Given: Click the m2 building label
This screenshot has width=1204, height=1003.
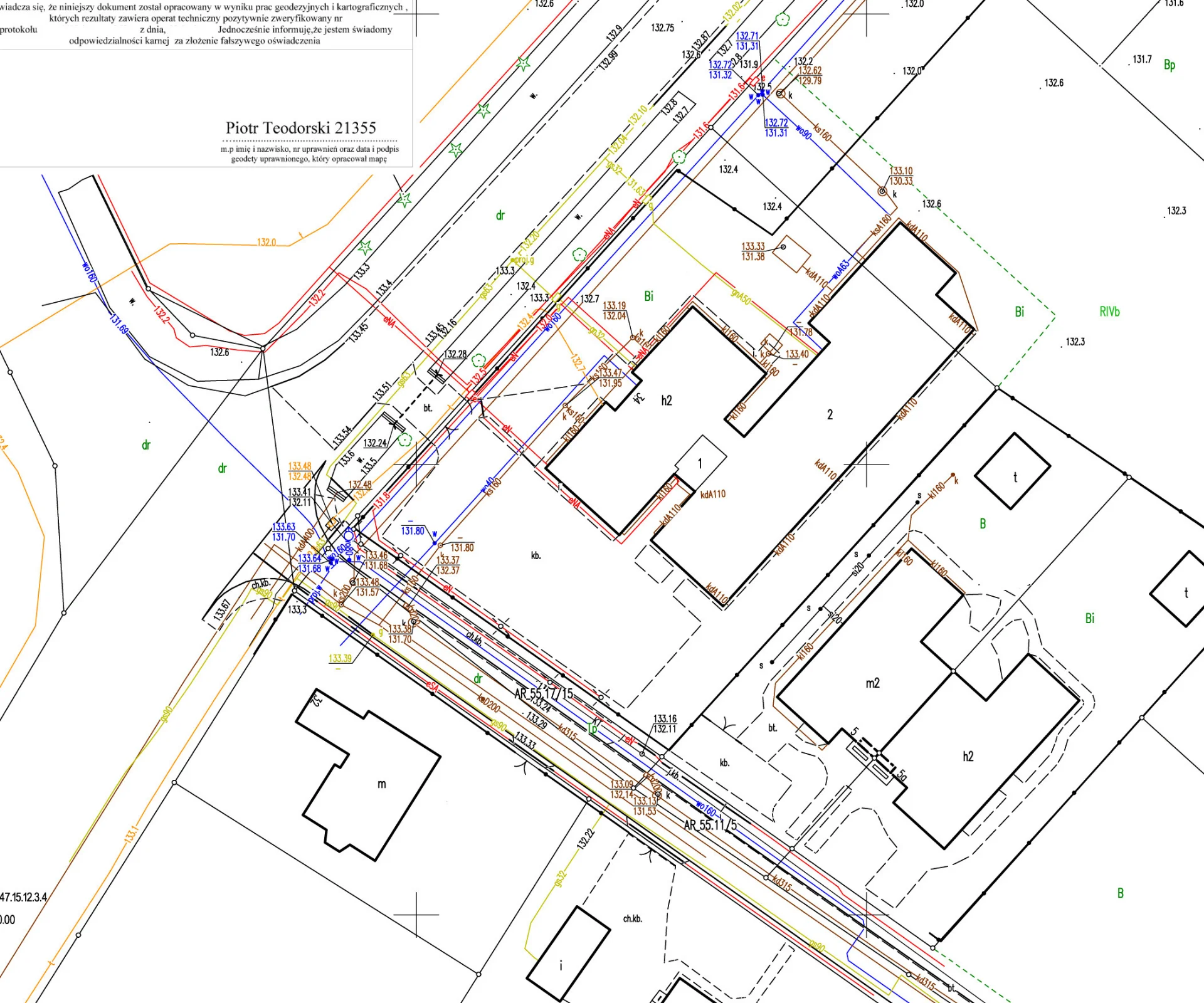Looking at the screenshot, I should 872,683.
